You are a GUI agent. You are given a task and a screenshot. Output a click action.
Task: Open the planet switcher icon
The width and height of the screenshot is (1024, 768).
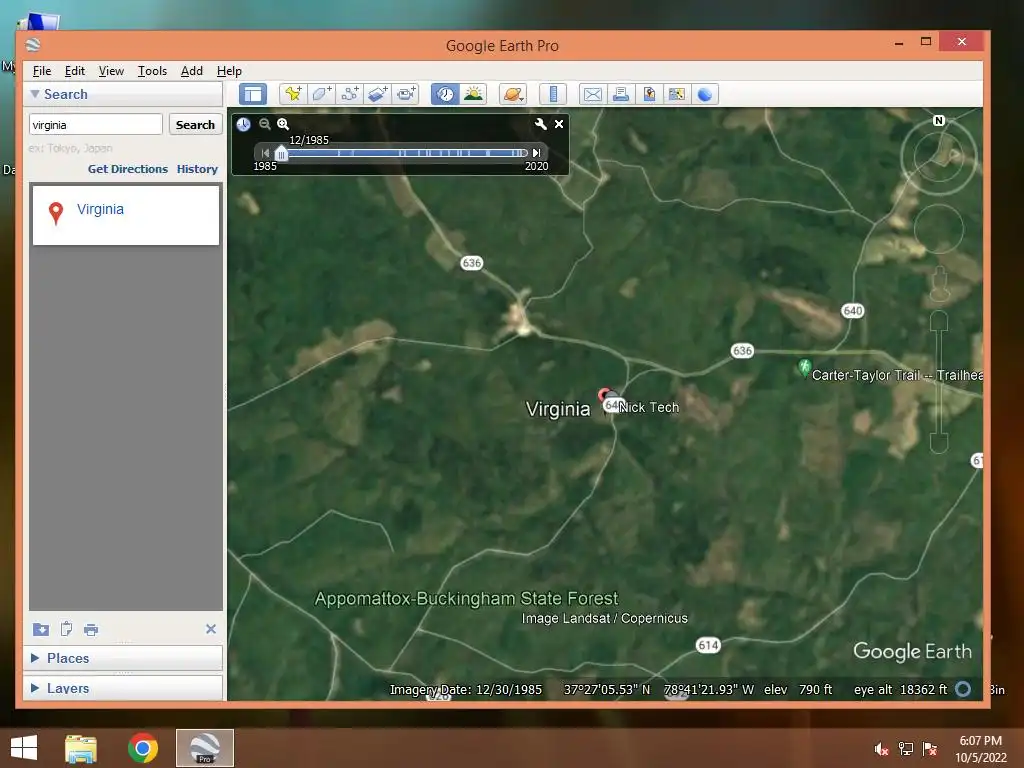(513, 94)
